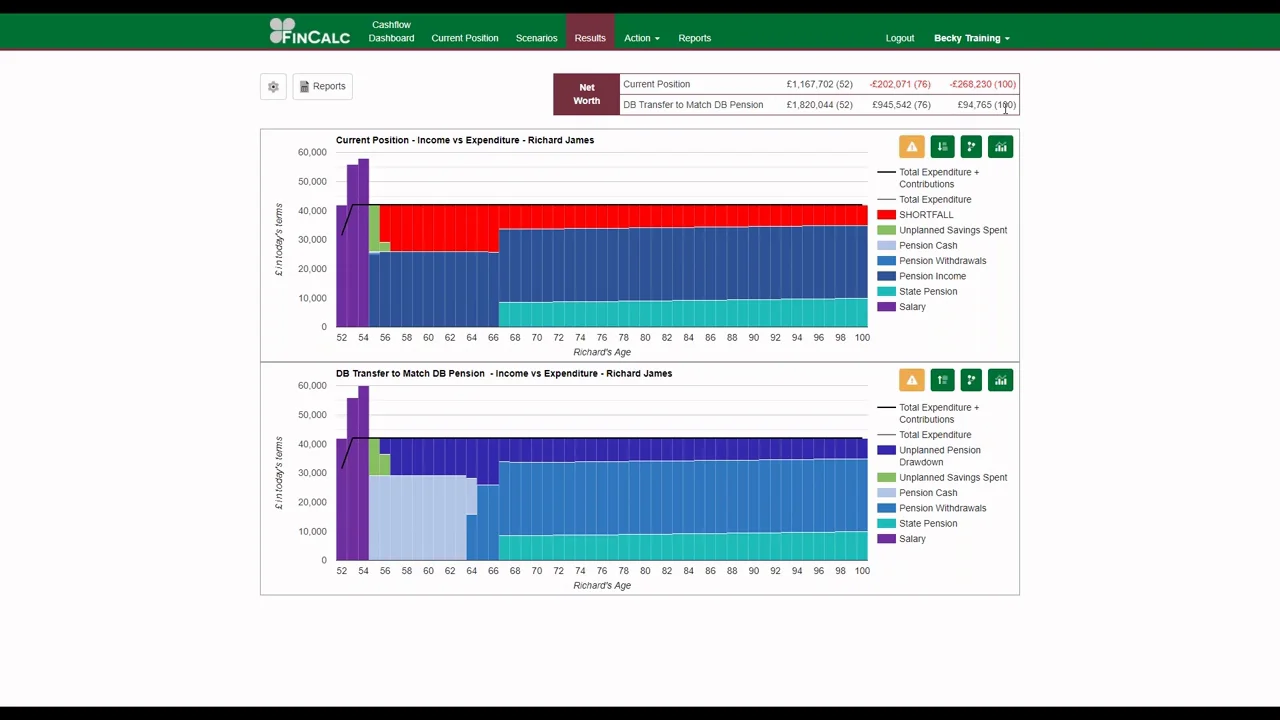The image size is (1280, 720).
Task: Click DB Transfer to Match DB Pension row label
Action: [x=693, y=105]
